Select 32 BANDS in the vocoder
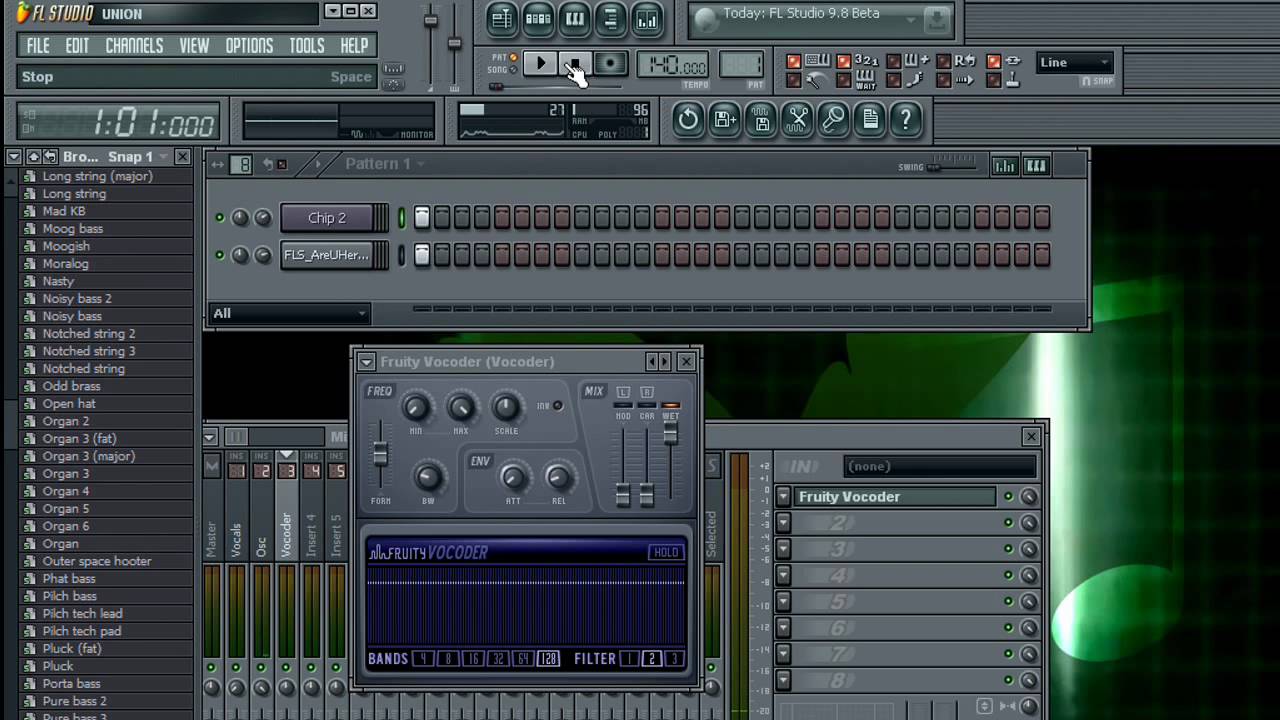Screen dimensions: 1280x720 497,659
